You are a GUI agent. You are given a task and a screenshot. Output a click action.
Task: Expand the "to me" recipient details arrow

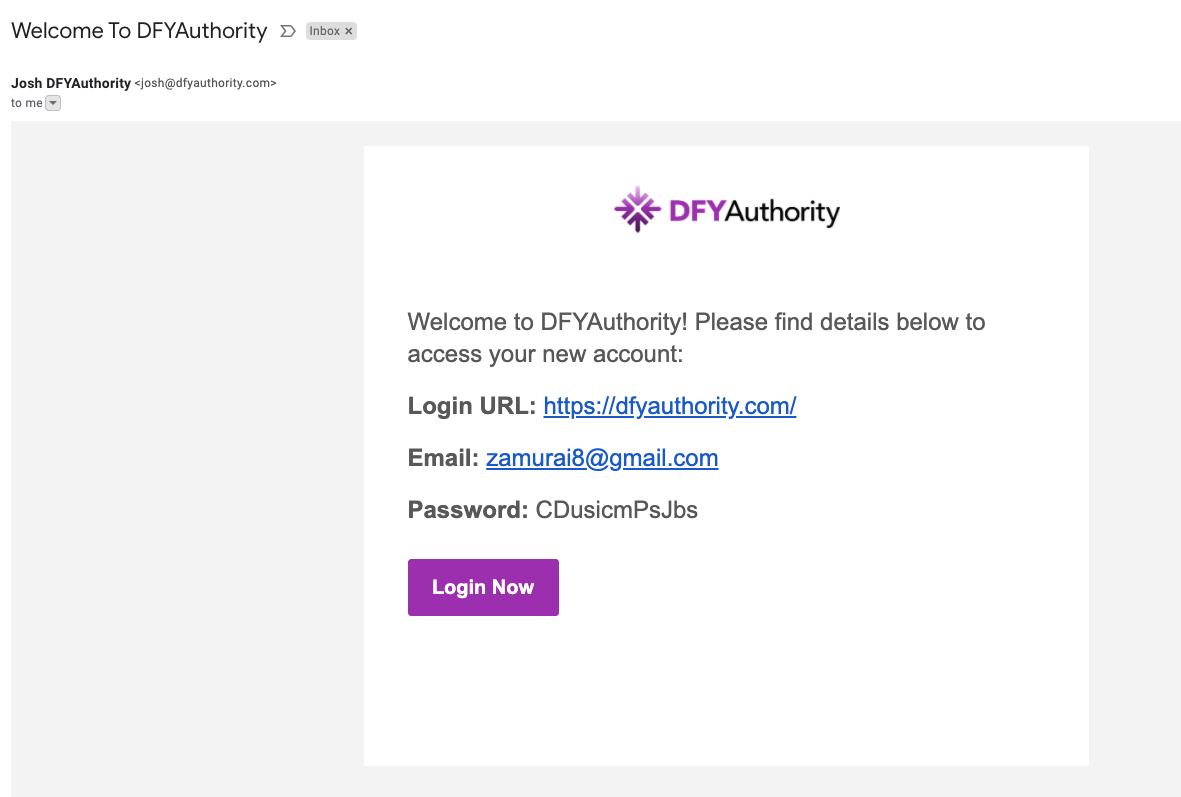click(x=53, y=103)
